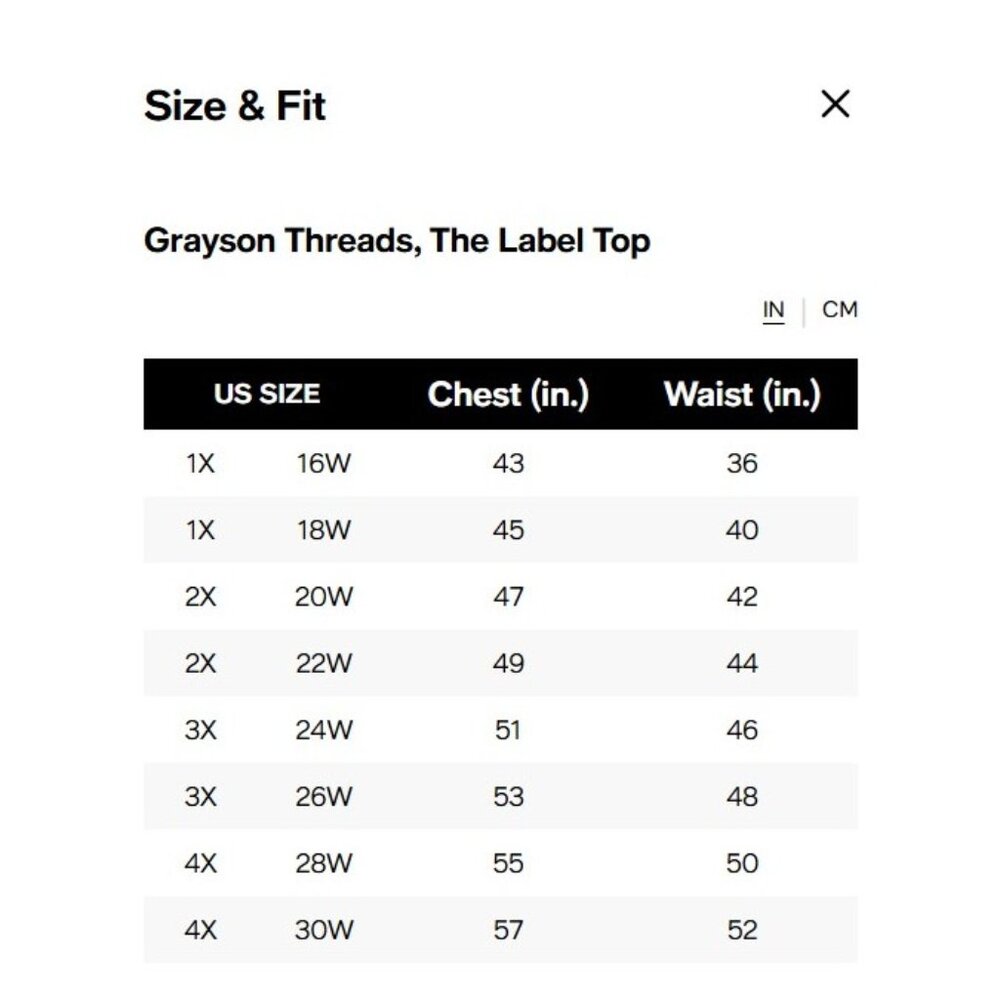The width and height of the screenshot is (1000, 1000).
Task: Select the 30W size cell
Action: pyautogui.click(x=324, y=930)
